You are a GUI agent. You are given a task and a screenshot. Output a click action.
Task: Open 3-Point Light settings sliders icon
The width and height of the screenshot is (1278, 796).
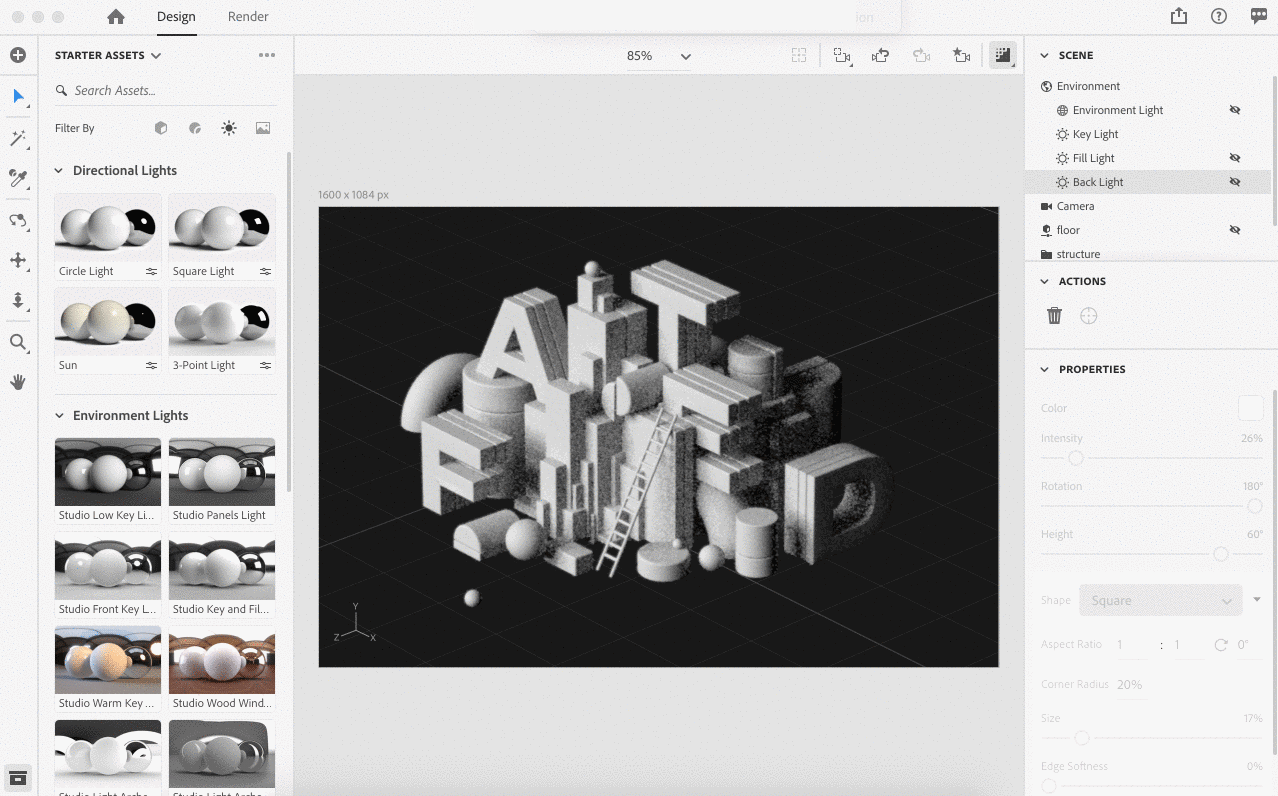pyautogui.click(x=266, y=365)
